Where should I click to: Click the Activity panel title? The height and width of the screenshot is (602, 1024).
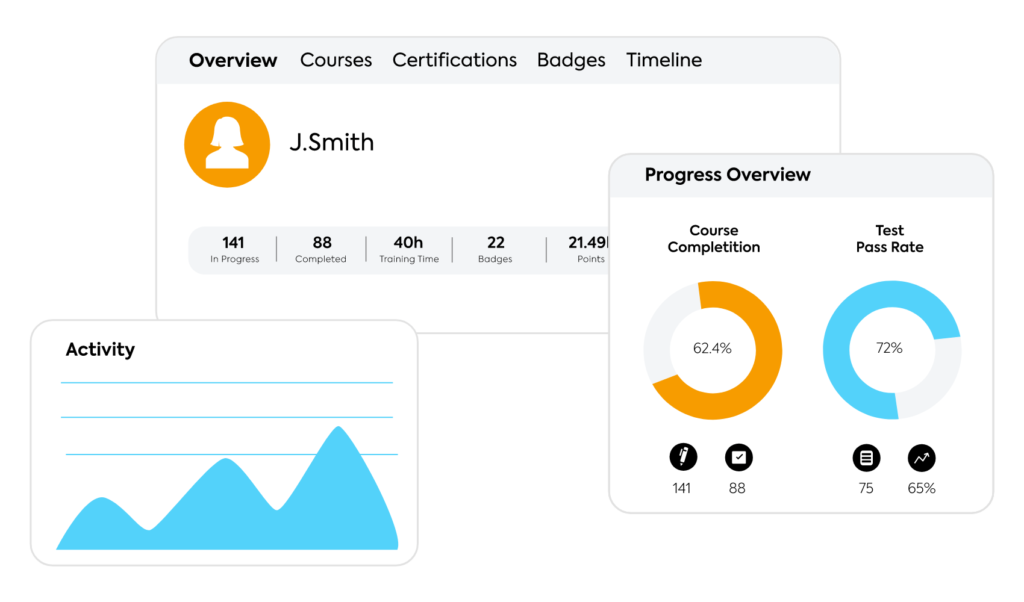point(100,349)
